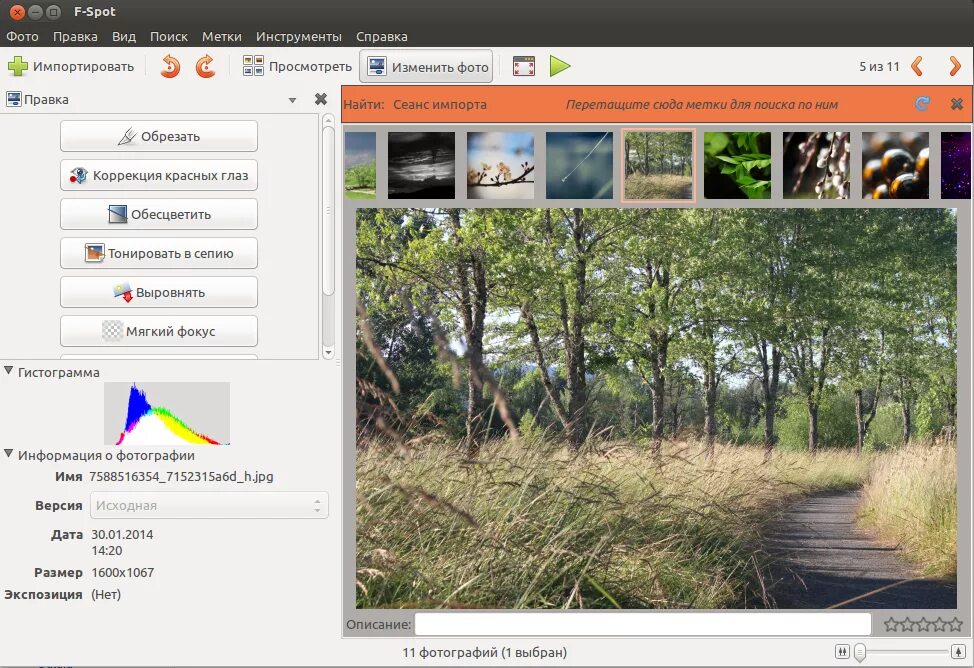The height and width of the screenshot is (668, 974).
Task: Apply Коррекция красных глаз tool
Action: (x=159, y=175)
